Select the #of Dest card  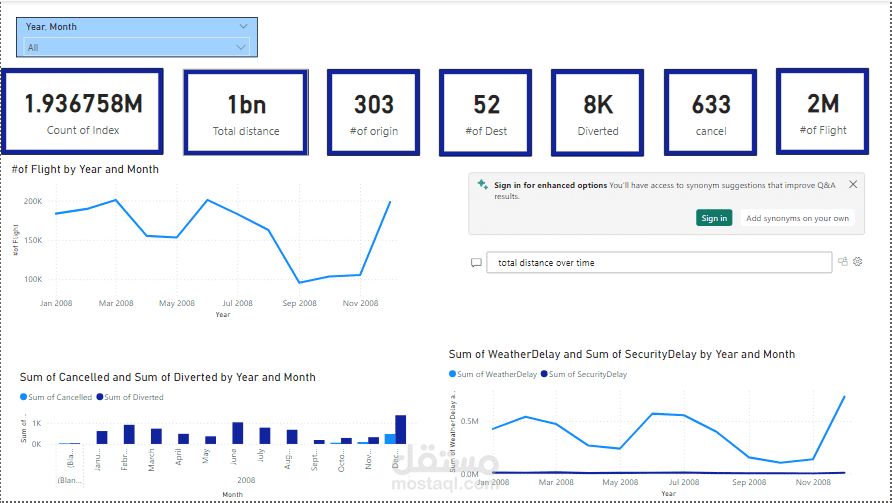click(x=485, y=113)
